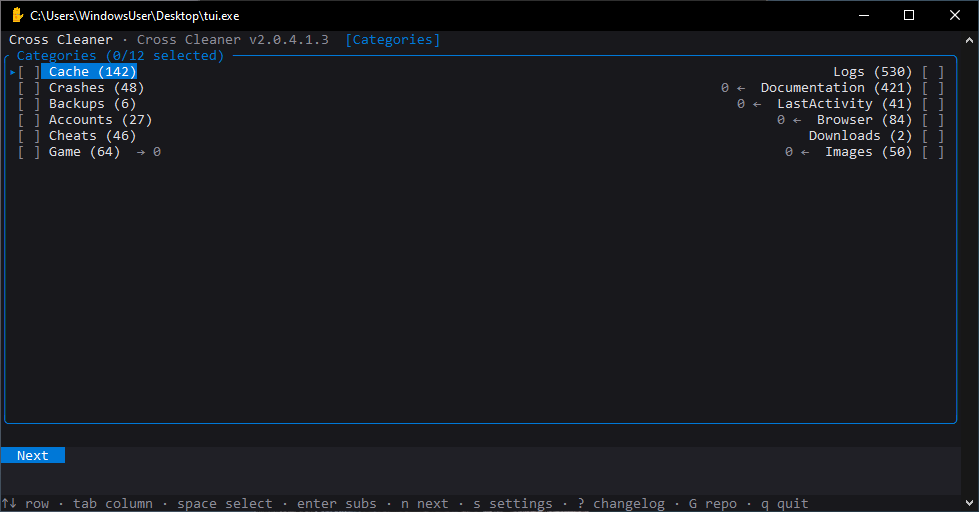Select the Accounts (27) label
Image resolution: width=979 pixels, height=512 pixels.
(101, 120)
